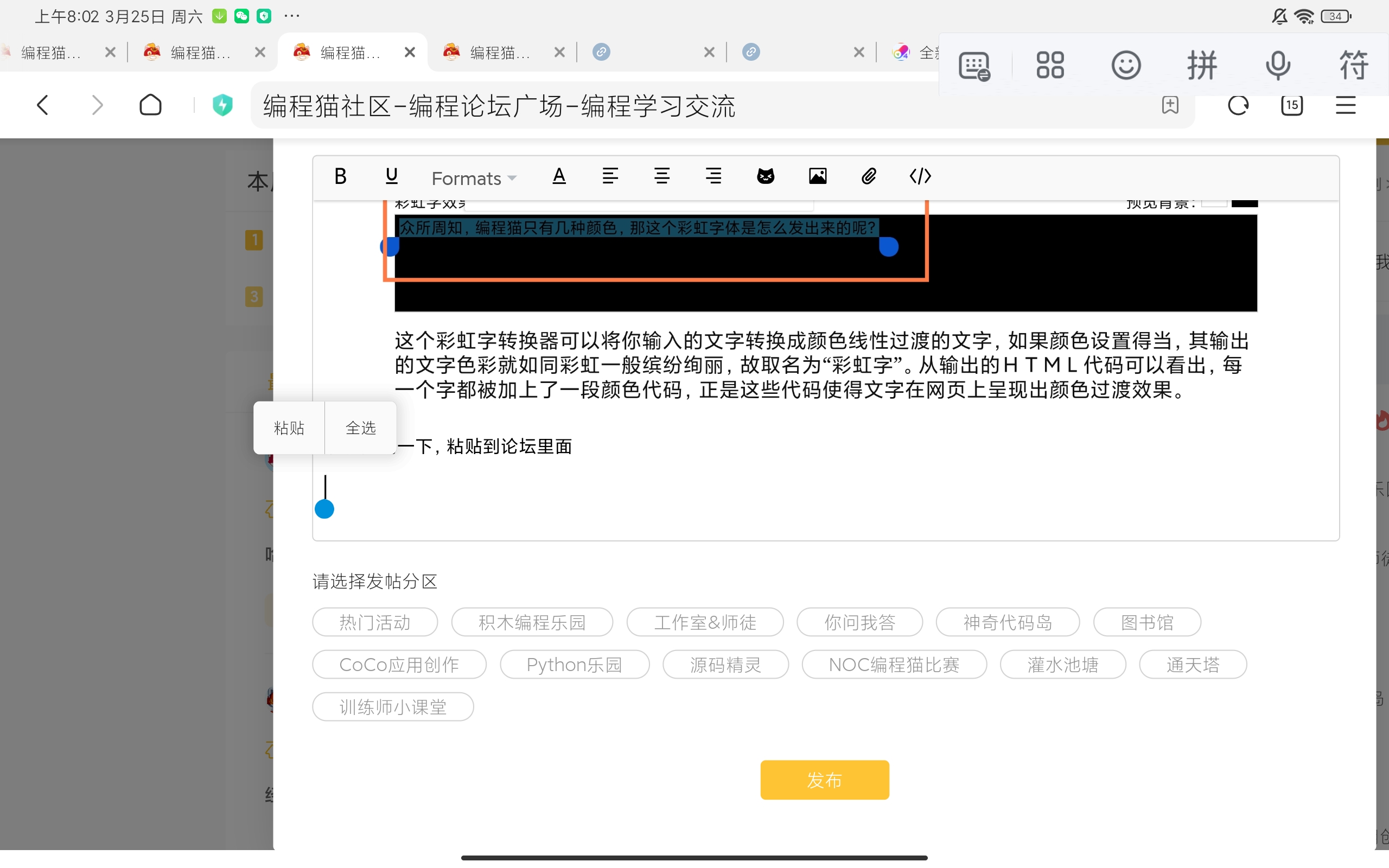1389x868 pixels.
Task: Tap the right selection handle
Action: [x=889, y=247]
